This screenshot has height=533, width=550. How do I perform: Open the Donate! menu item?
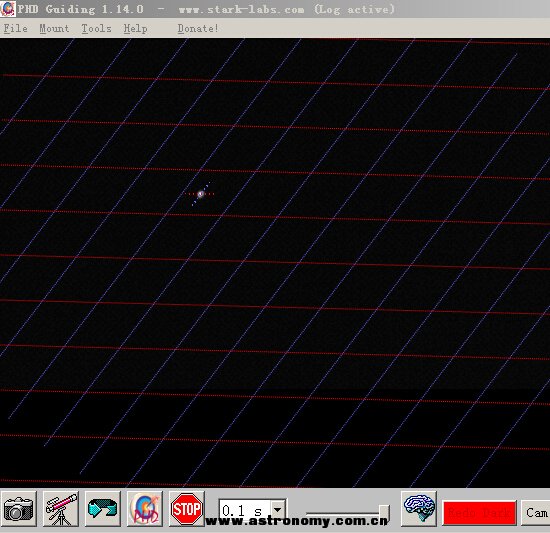click(x=198, y=28)
